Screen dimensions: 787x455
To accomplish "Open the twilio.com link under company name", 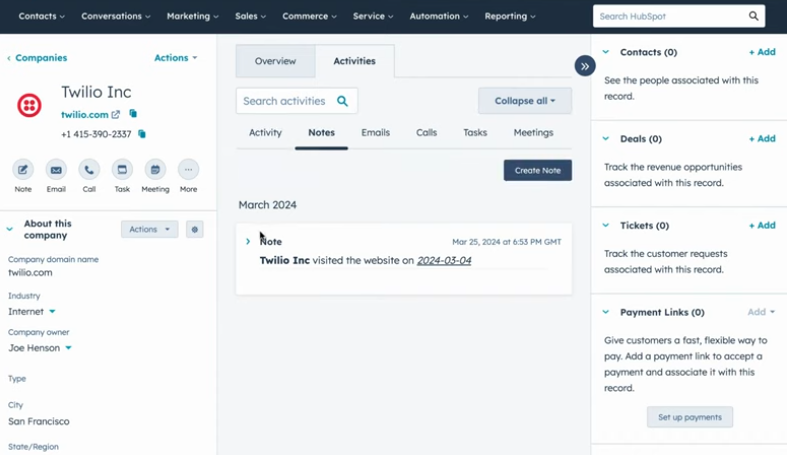I will [x=85, y=115].
